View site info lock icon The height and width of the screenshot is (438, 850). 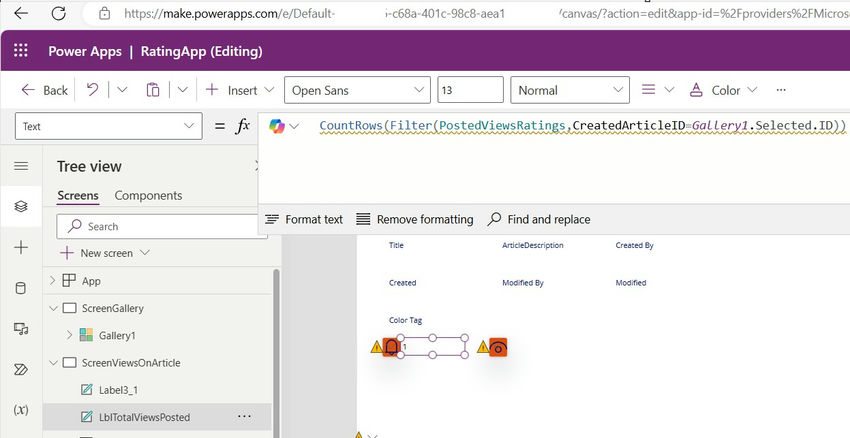[x=105, y=13]
